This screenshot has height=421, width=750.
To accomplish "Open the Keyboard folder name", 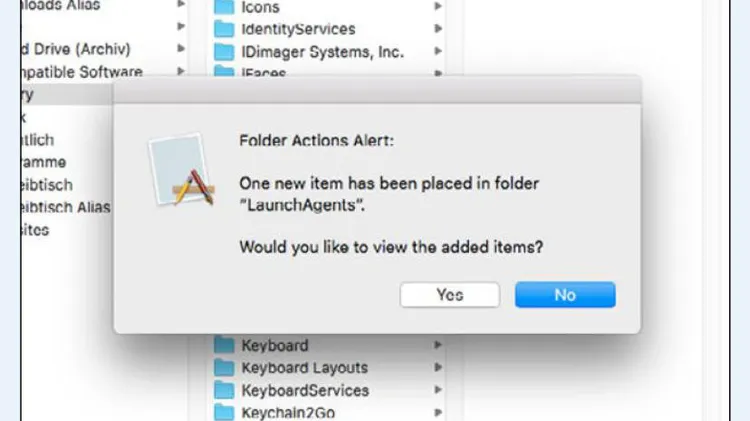I will pos(275,345).
